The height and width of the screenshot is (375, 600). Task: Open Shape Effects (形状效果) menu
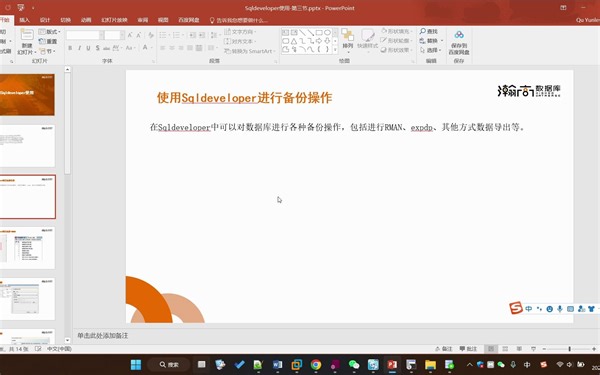click(x=396, y=50)
